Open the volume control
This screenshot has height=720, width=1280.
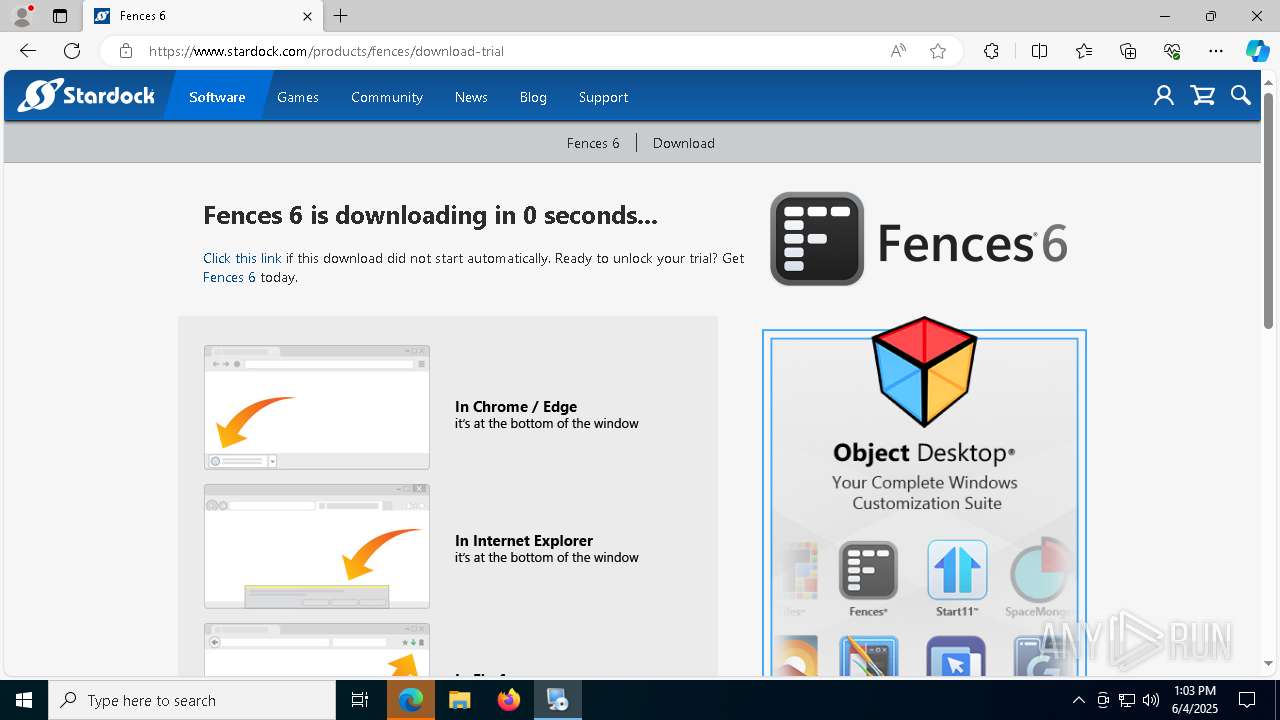1151,700
